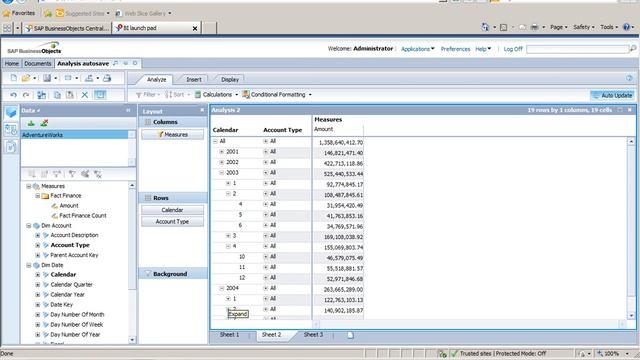Open the Data cube side panel icon

[x=11, y=113]
